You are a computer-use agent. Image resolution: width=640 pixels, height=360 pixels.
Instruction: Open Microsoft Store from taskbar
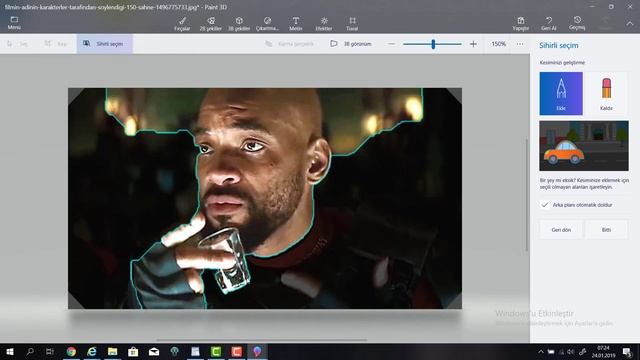[133, 352]
